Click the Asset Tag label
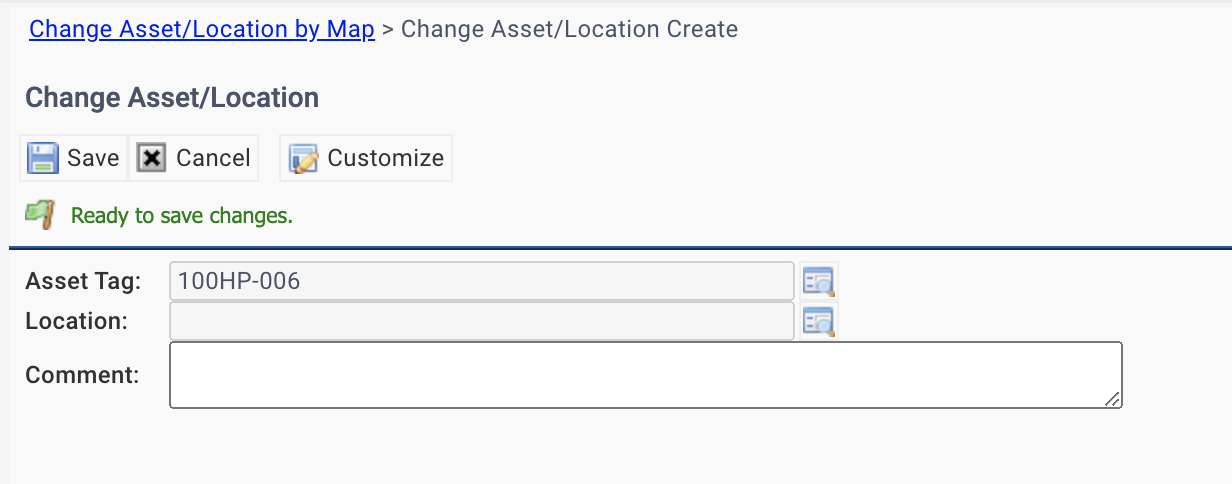This screenshot has height=484, width=1232. point(84,281)
